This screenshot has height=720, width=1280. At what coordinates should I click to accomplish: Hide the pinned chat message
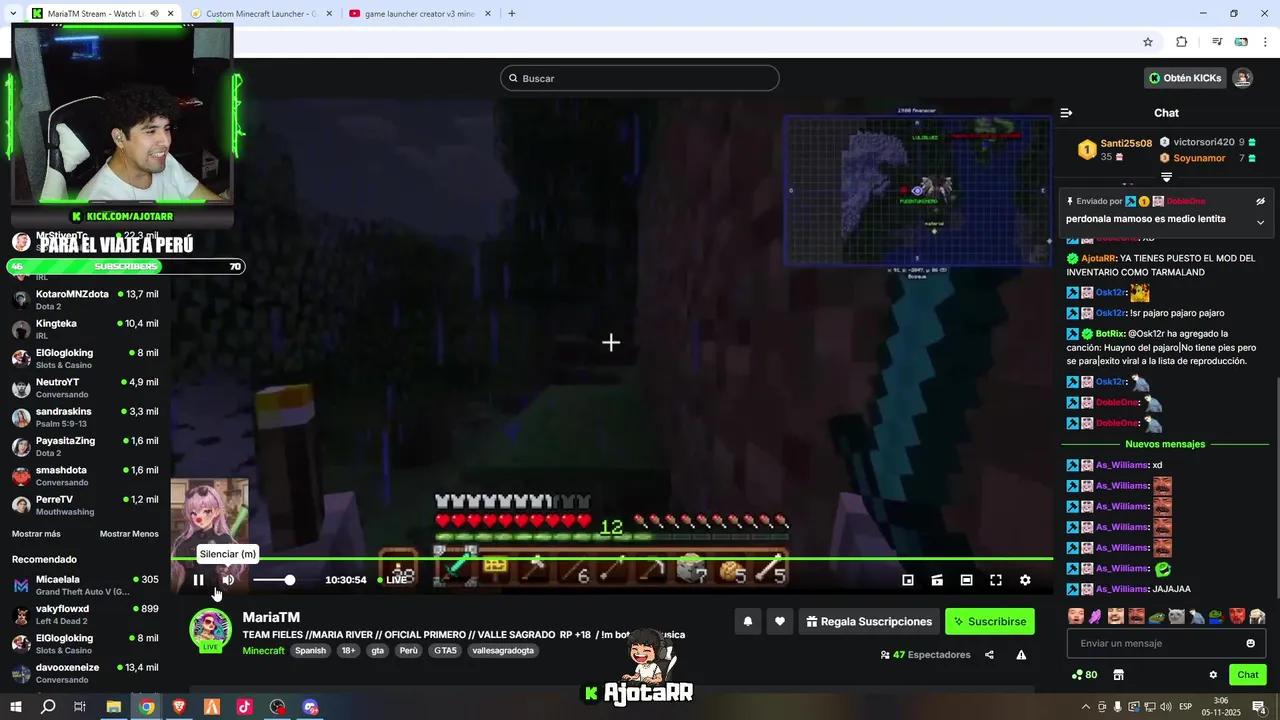point(1260,201)
